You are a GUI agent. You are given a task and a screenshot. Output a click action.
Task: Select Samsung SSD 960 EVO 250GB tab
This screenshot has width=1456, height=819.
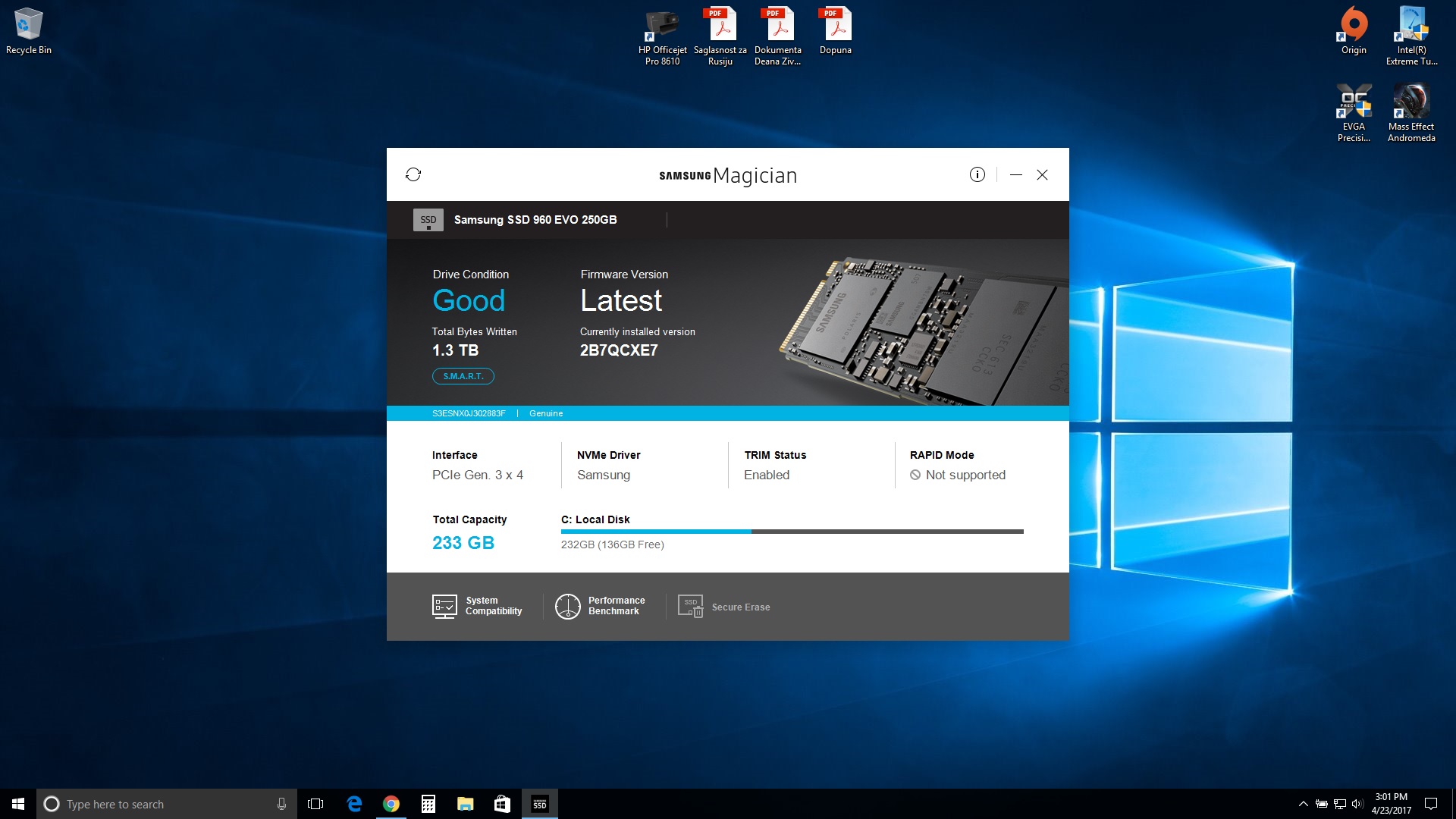(x=535, y=220)
